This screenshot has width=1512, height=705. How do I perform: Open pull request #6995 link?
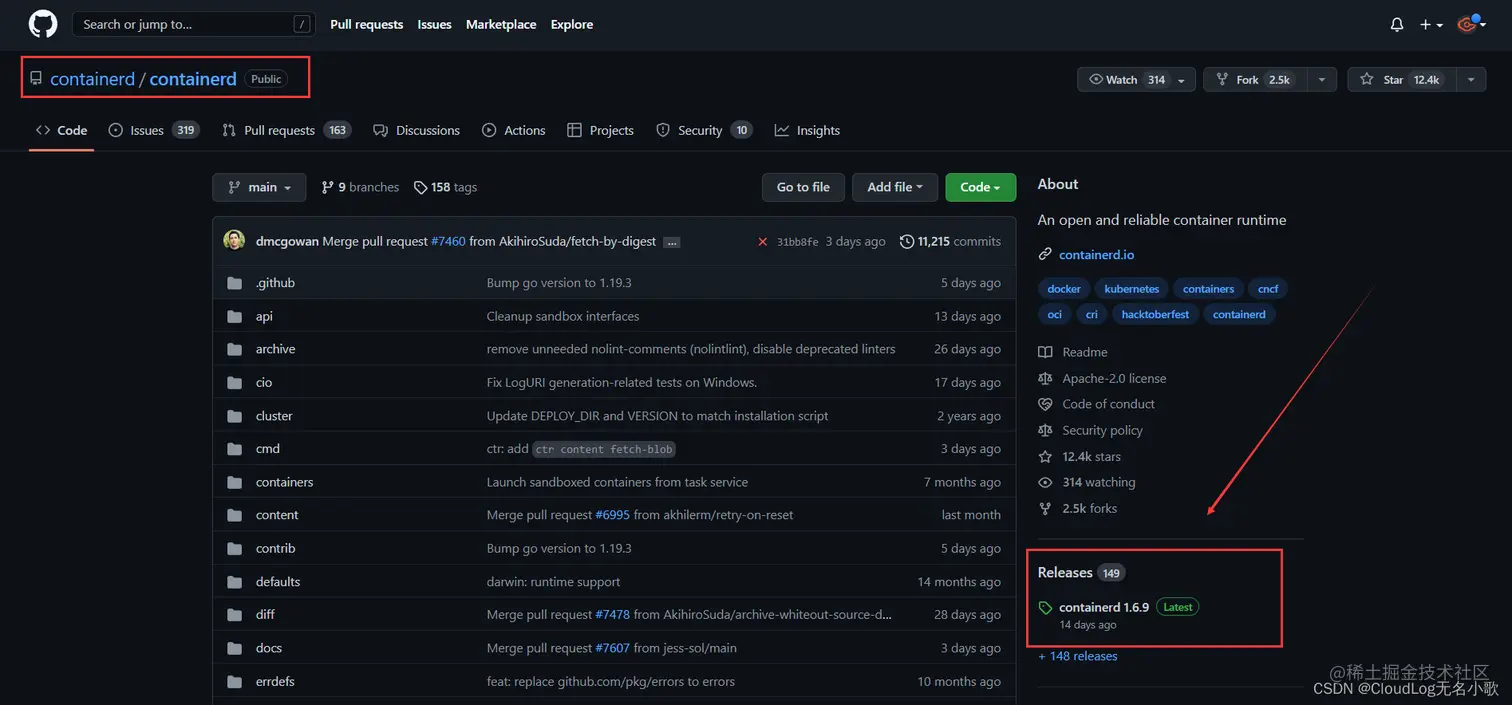click(x=612, y=515)
